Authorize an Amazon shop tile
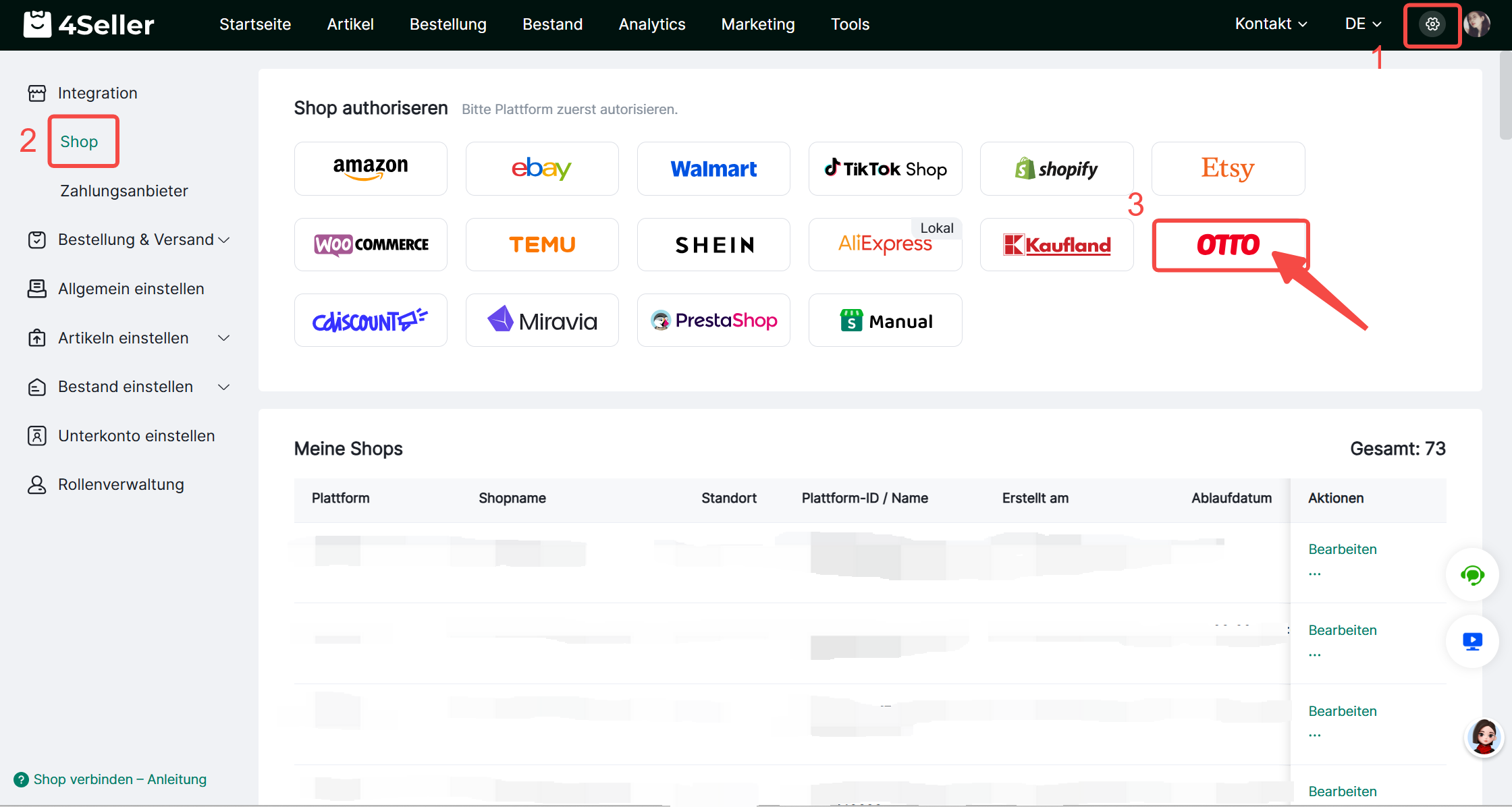Screen dimensions: 1512x807 click(x=371, y=169)
